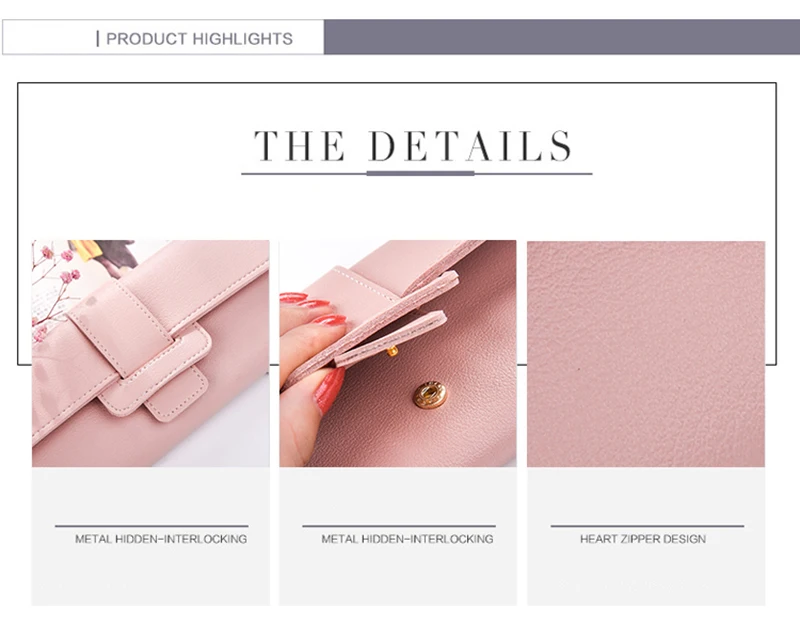Viewport: 800px width, 624px height.
Task: Click the METAL HIDDEN-INTERLOCKING caption below the snap photo
Action: [x=407, y=539]
